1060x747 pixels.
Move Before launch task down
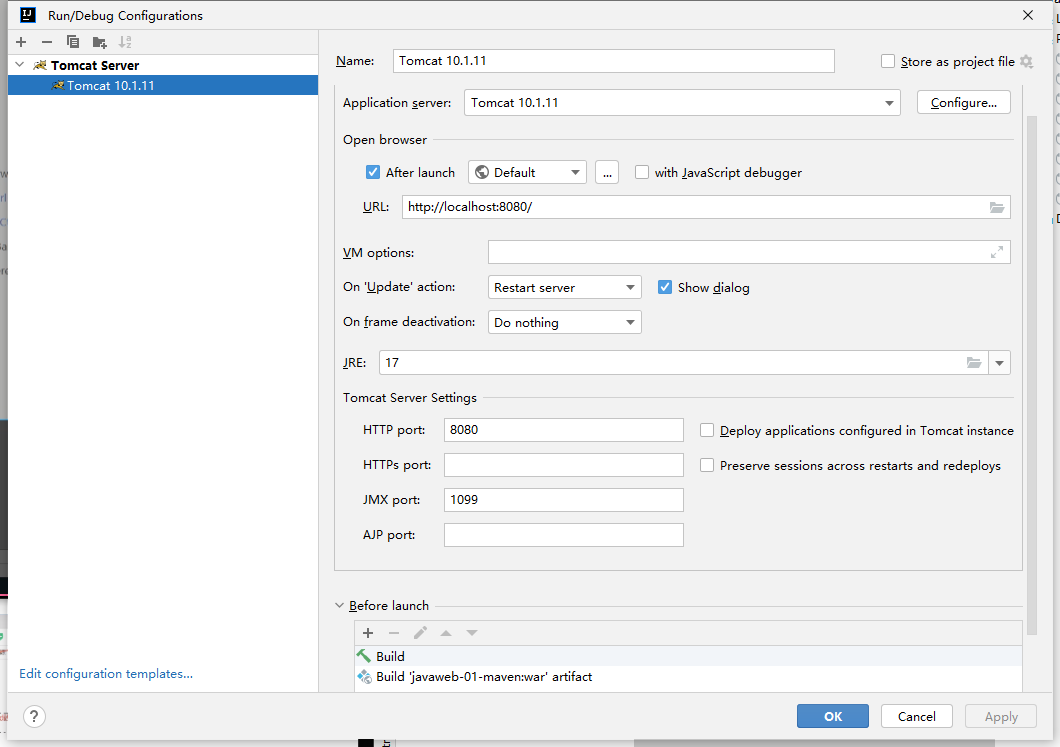(472, 633)
